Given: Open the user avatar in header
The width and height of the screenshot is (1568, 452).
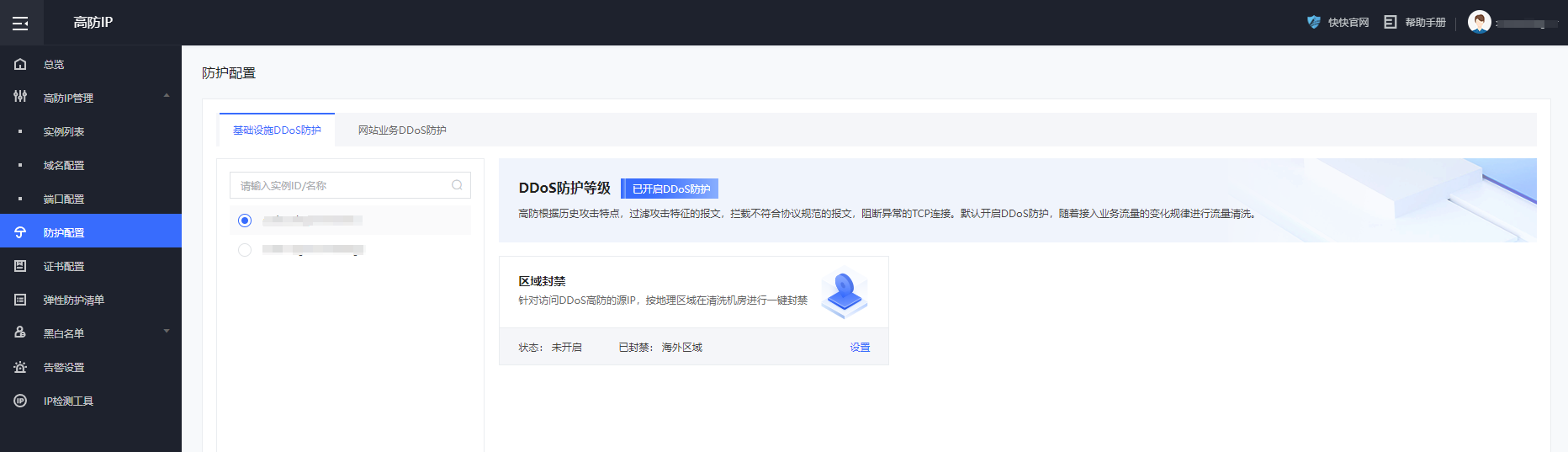Looking at the screenshot, I should (1479, 22).
